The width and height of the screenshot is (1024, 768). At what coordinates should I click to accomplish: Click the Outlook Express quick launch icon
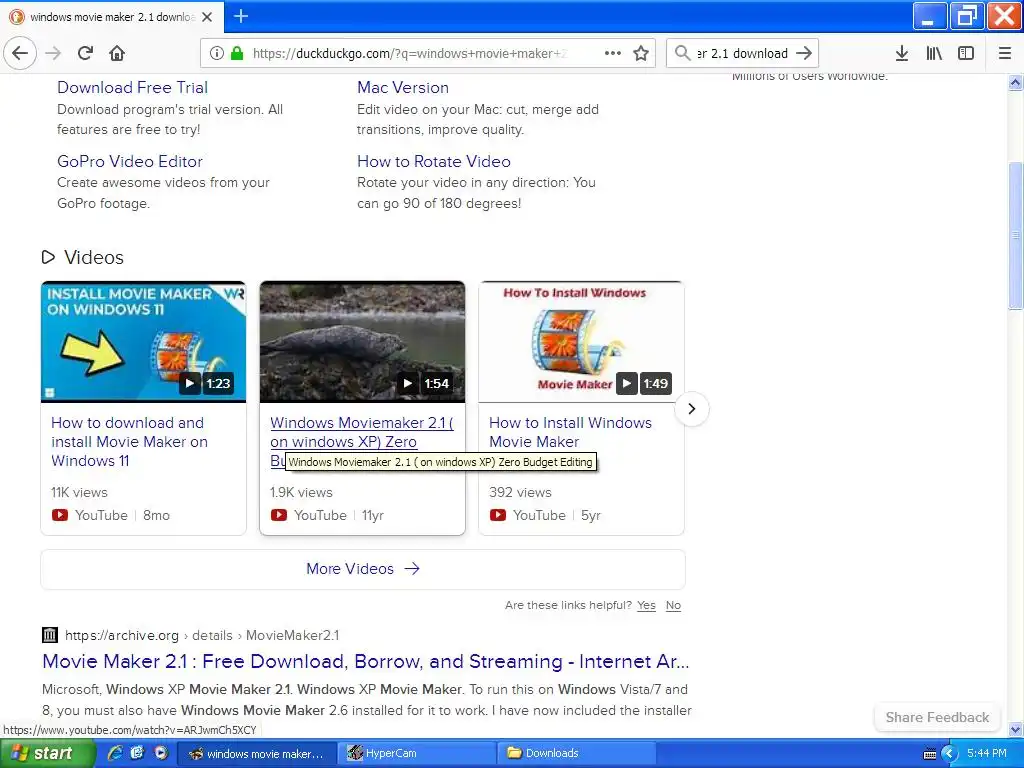(x=137, y=753)
